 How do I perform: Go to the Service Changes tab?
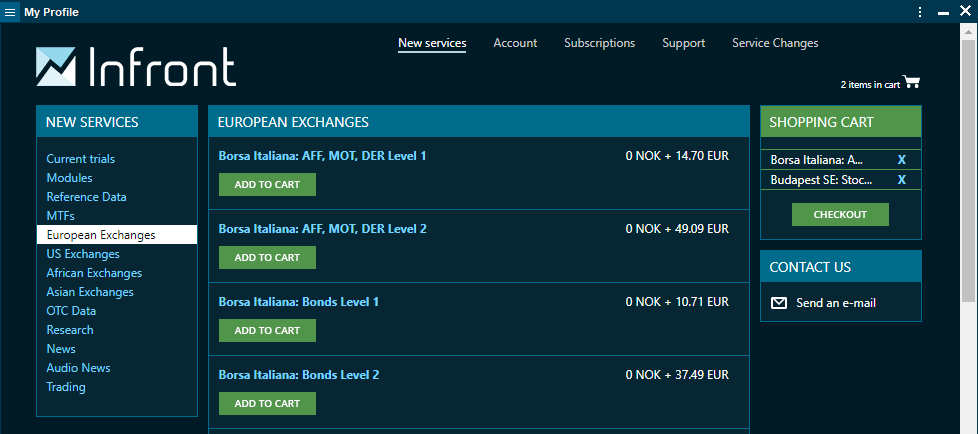tap(775, 43)
